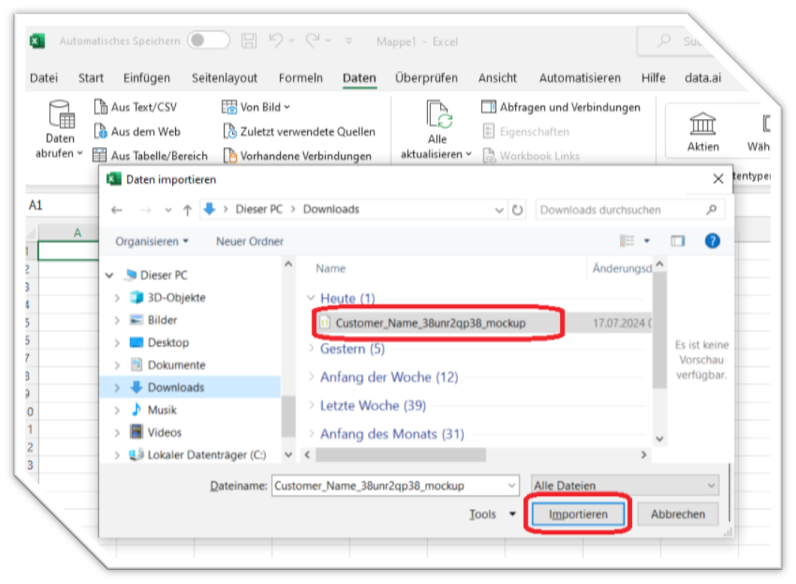Open the Formeln ribbon tab
Screen dimensions: 796x584
click(300, 78)
